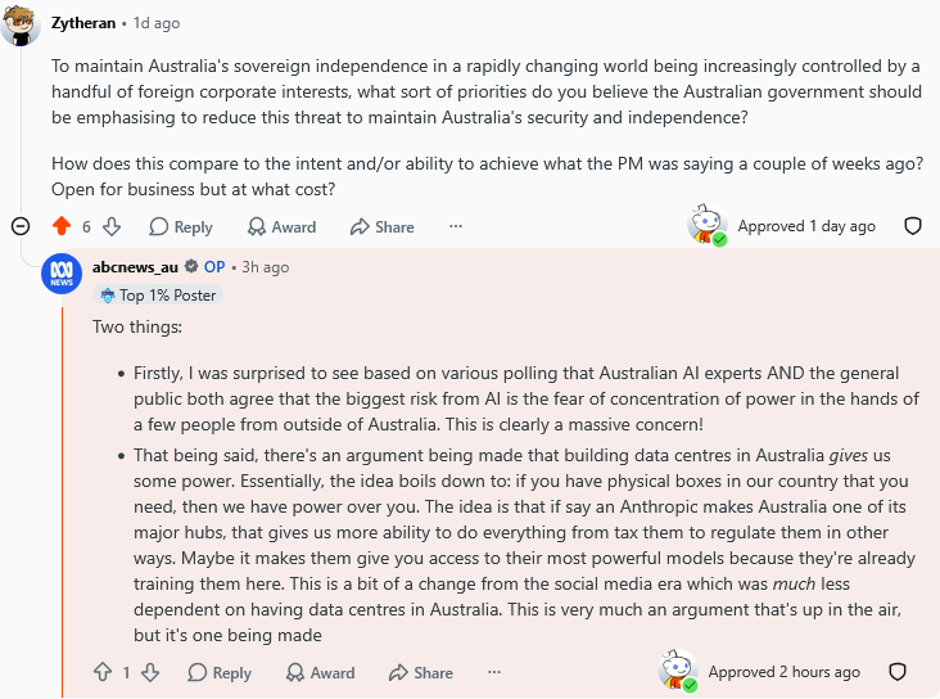
Task: Share Zytheran's comment
Action: coord(382,227)
